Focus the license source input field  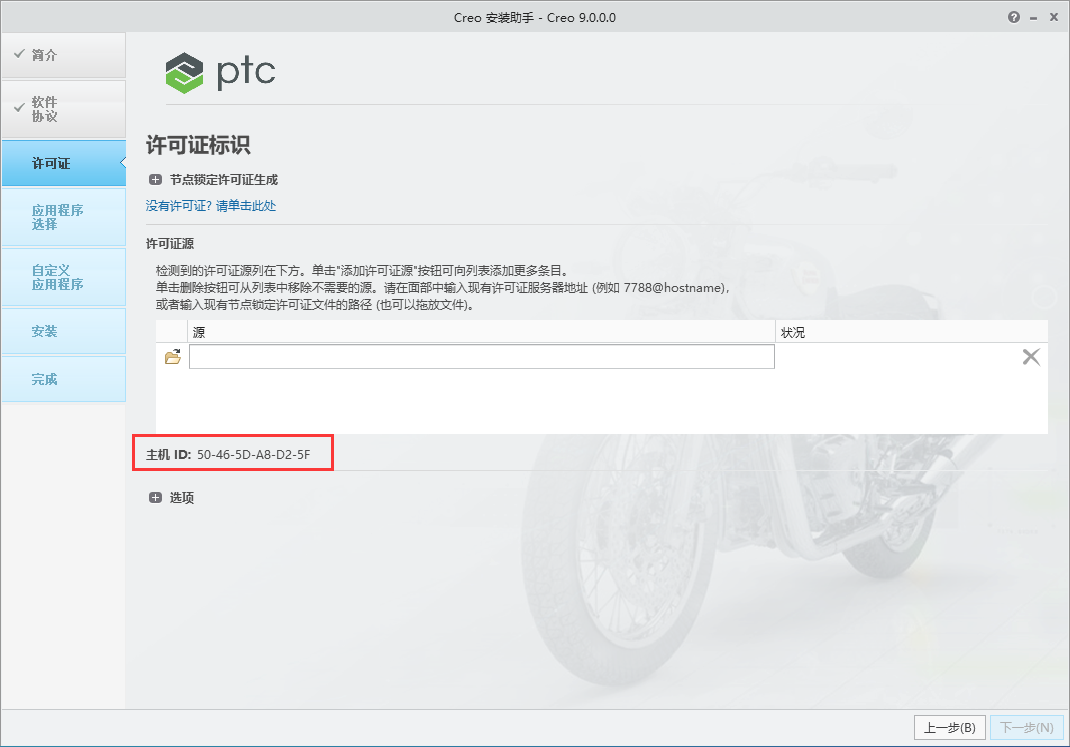[x=482, y=357]
